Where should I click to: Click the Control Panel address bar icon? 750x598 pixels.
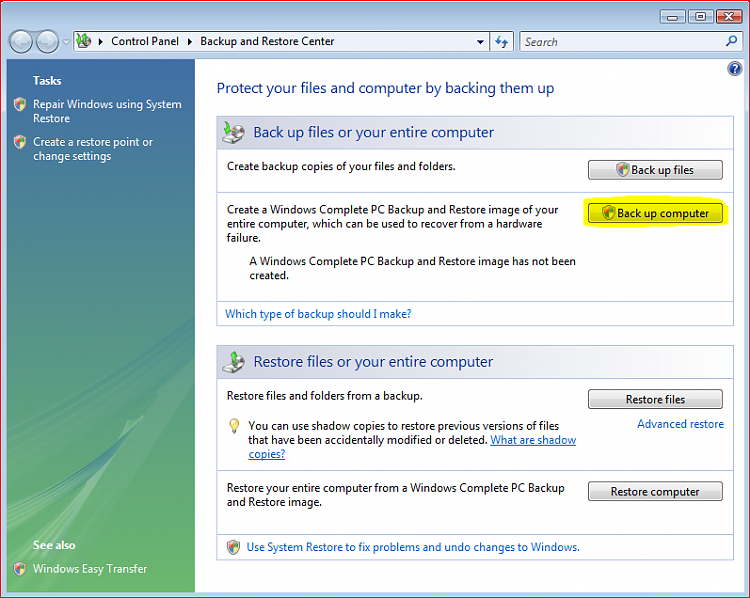(x=84, y=41)
